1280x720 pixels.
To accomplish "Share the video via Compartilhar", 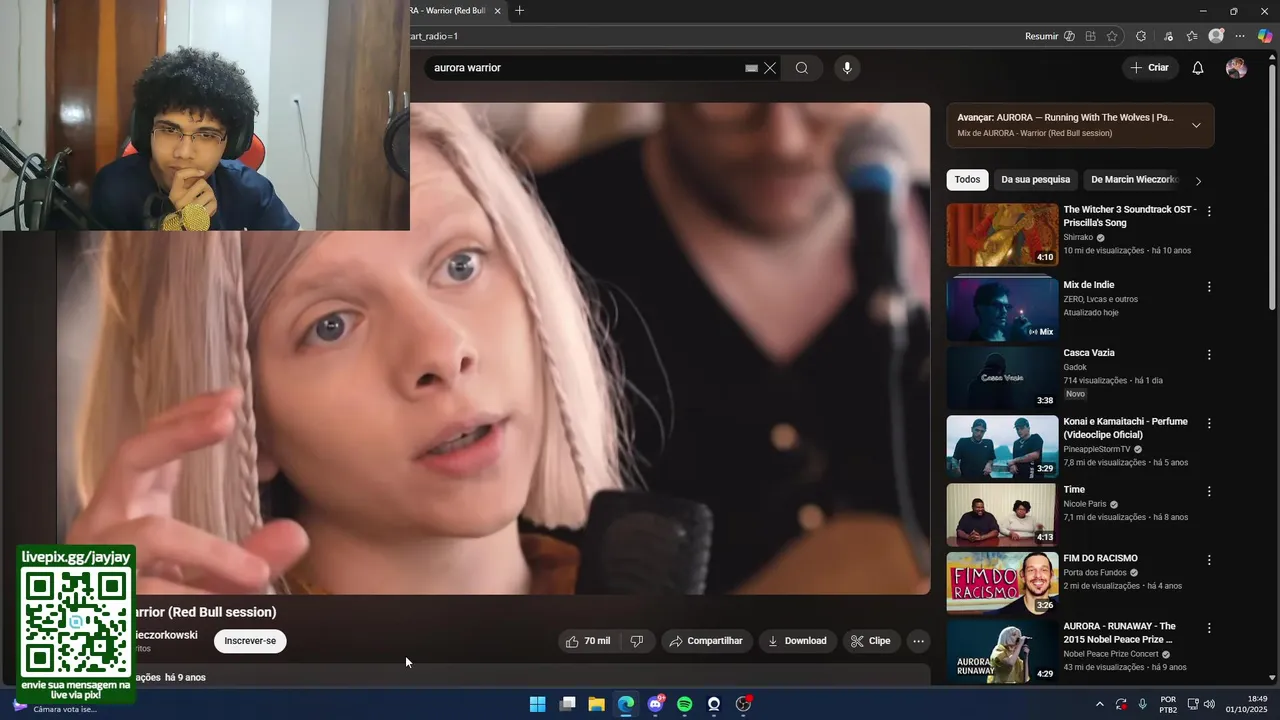I will point(706,641).
